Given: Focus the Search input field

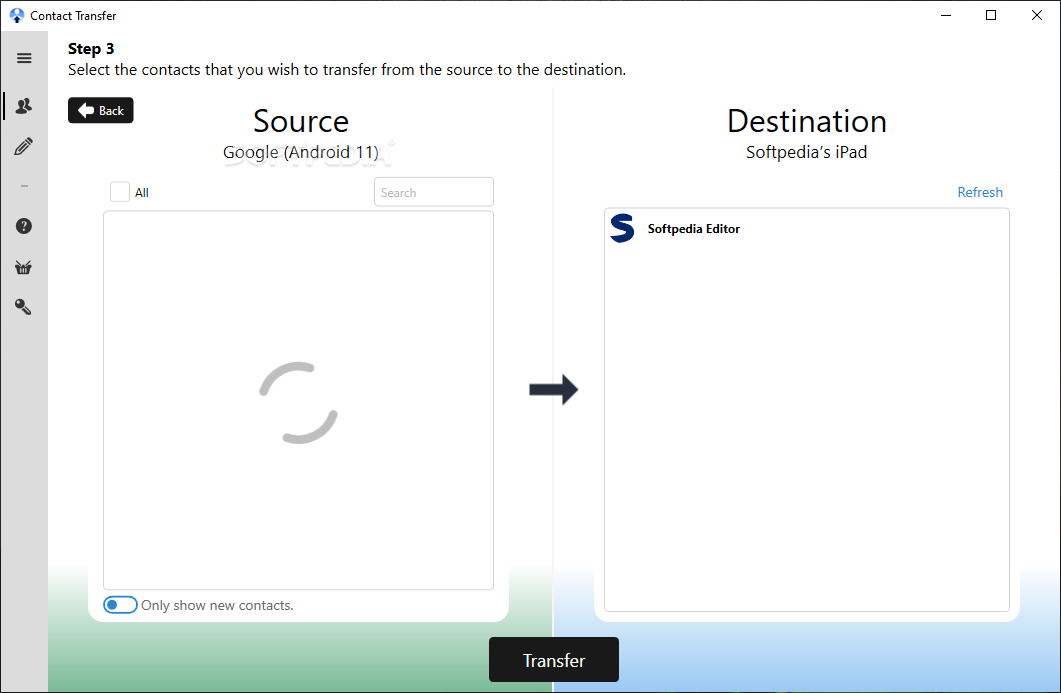Looking at the screenshot, I should (x=434, y=192).
